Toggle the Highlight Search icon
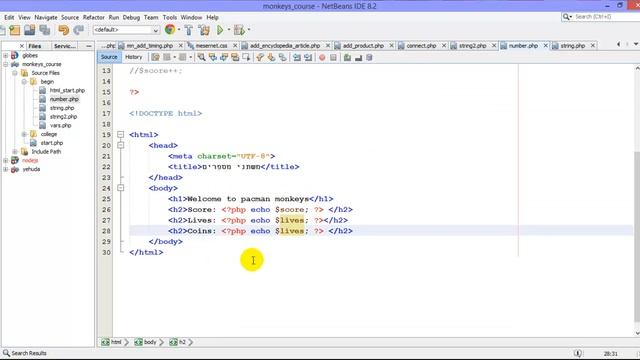This screenshot has width=640, height=360. coord(235,58)
